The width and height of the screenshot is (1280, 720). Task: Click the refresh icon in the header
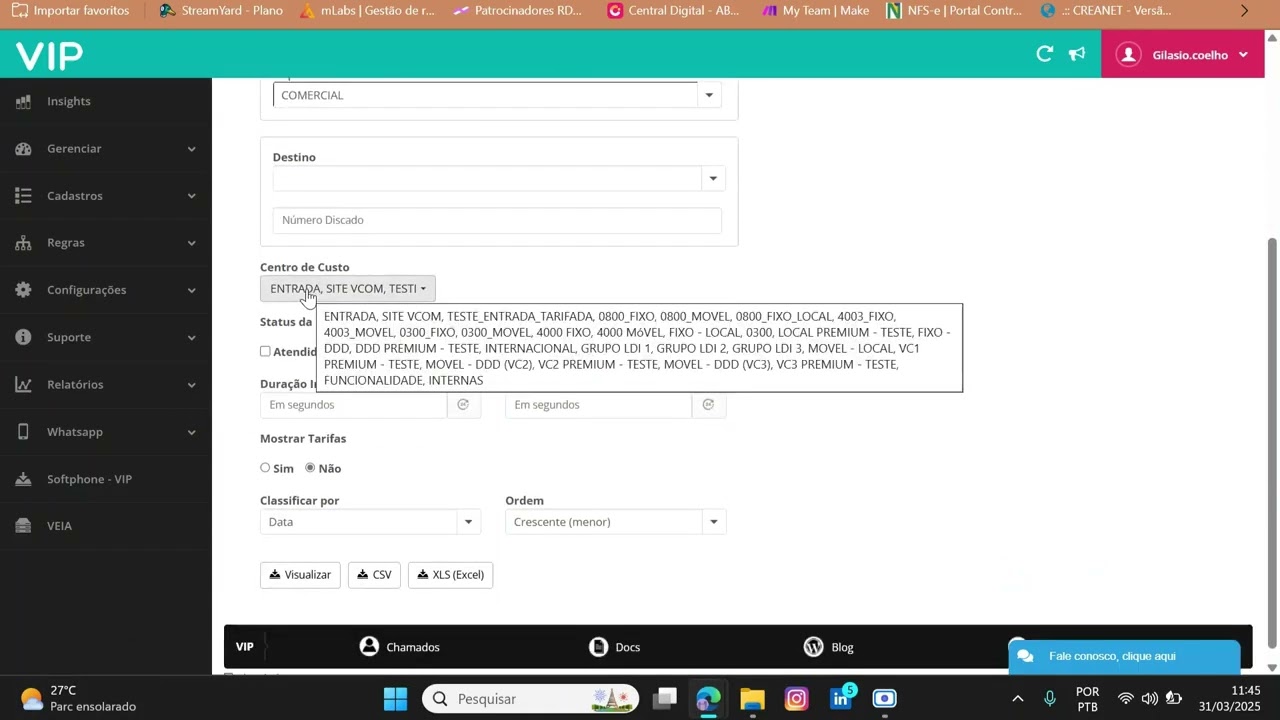point(1045,54)
